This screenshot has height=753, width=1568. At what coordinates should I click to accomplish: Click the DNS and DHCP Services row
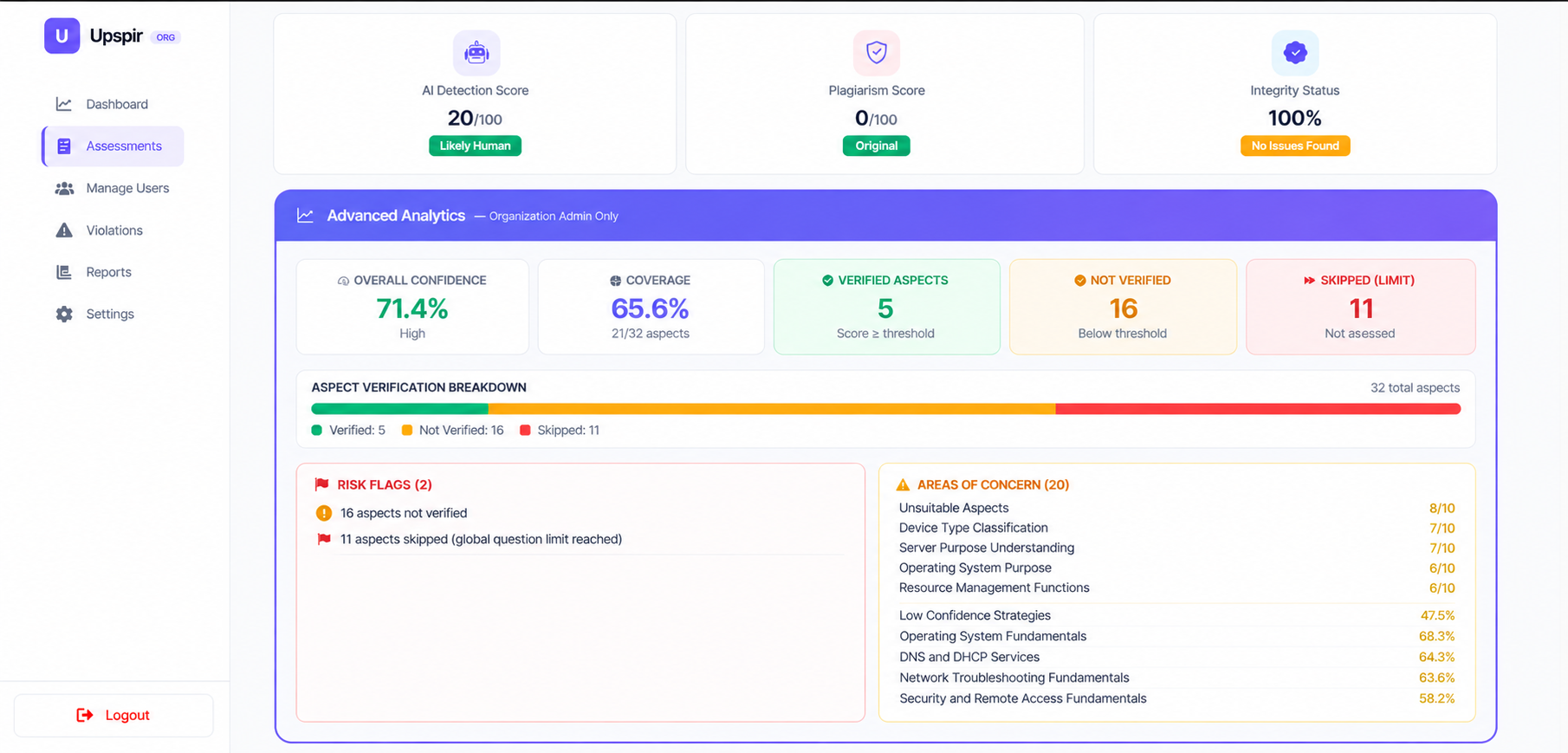(x=1176, y=657)
